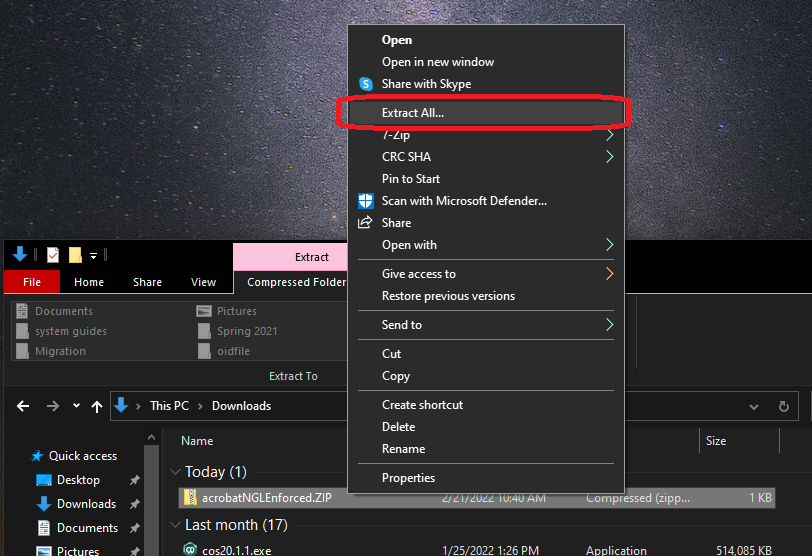Click the New folder quick access icon
This screenshot has height=556, width=812.
coord(76,255)
